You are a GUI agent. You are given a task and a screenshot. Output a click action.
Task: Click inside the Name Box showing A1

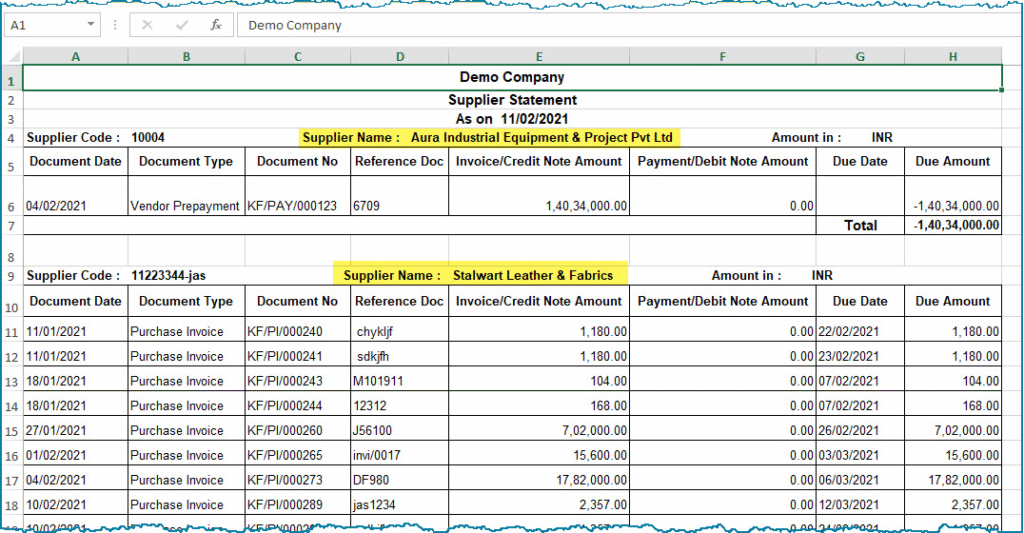point(45,25)
